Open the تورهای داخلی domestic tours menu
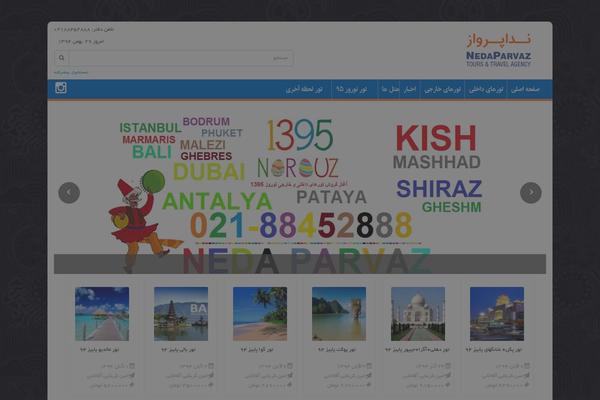 tap(486, 89)
